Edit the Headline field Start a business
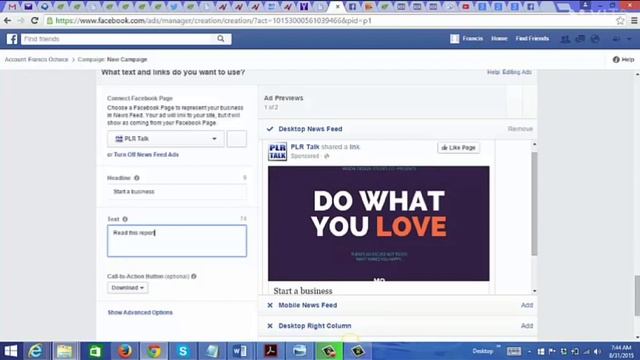This screenshot has height=360, width=640. (x=177, y=191)
